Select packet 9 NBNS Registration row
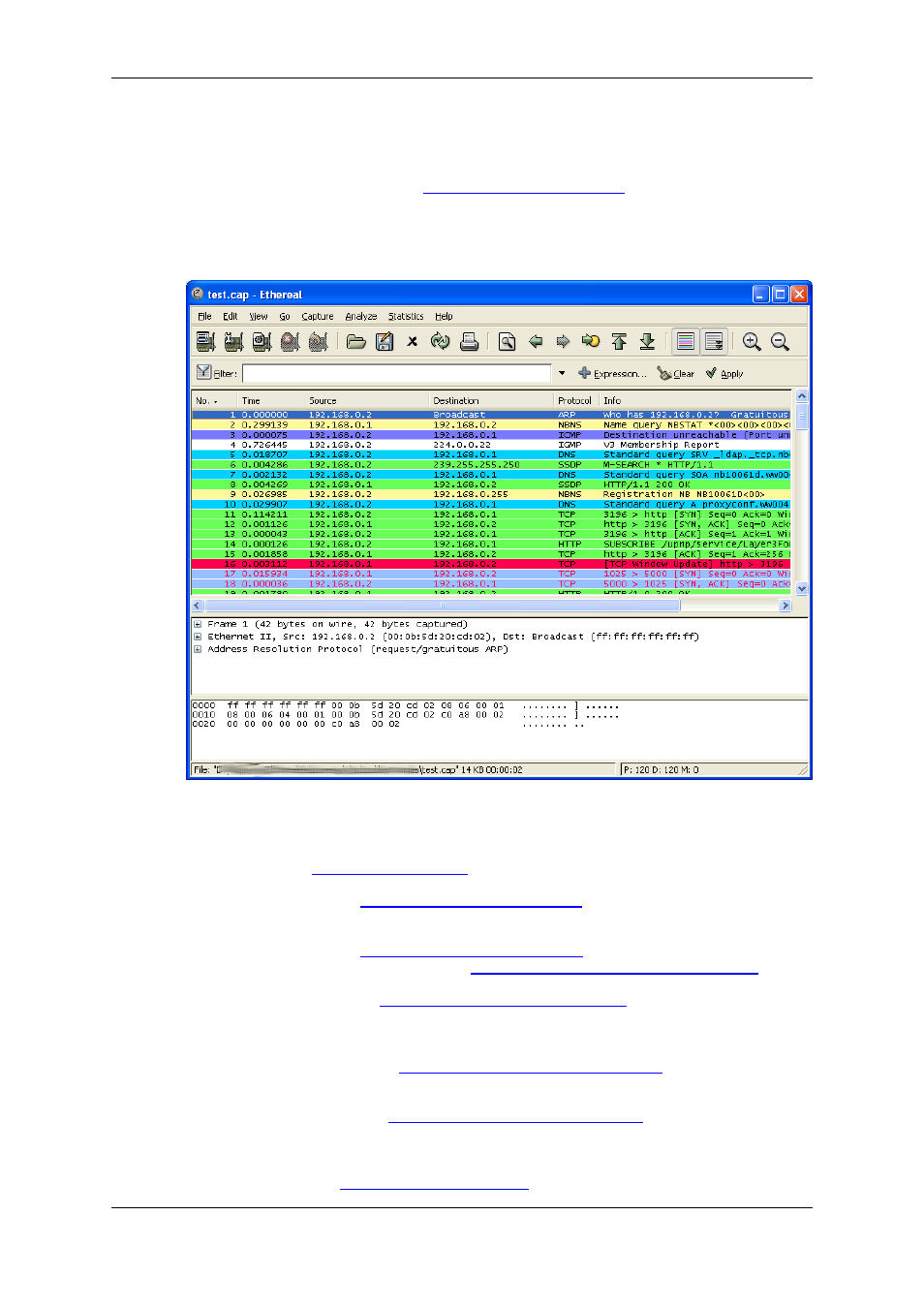Image resolution: width=924 pixels, height=1309 pixels. click(491, 494)
